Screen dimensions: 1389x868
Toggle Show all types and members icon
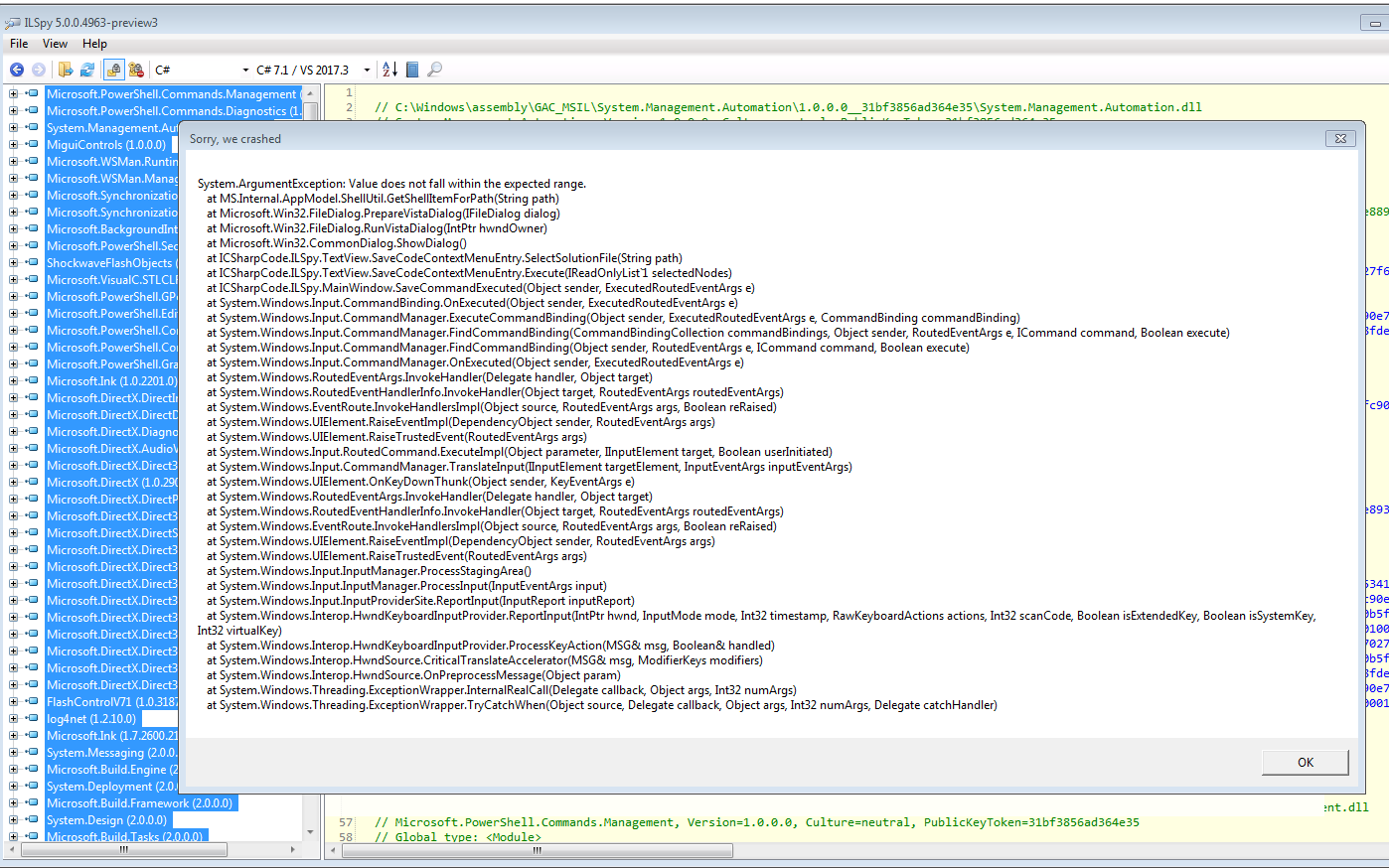point(136,70)
